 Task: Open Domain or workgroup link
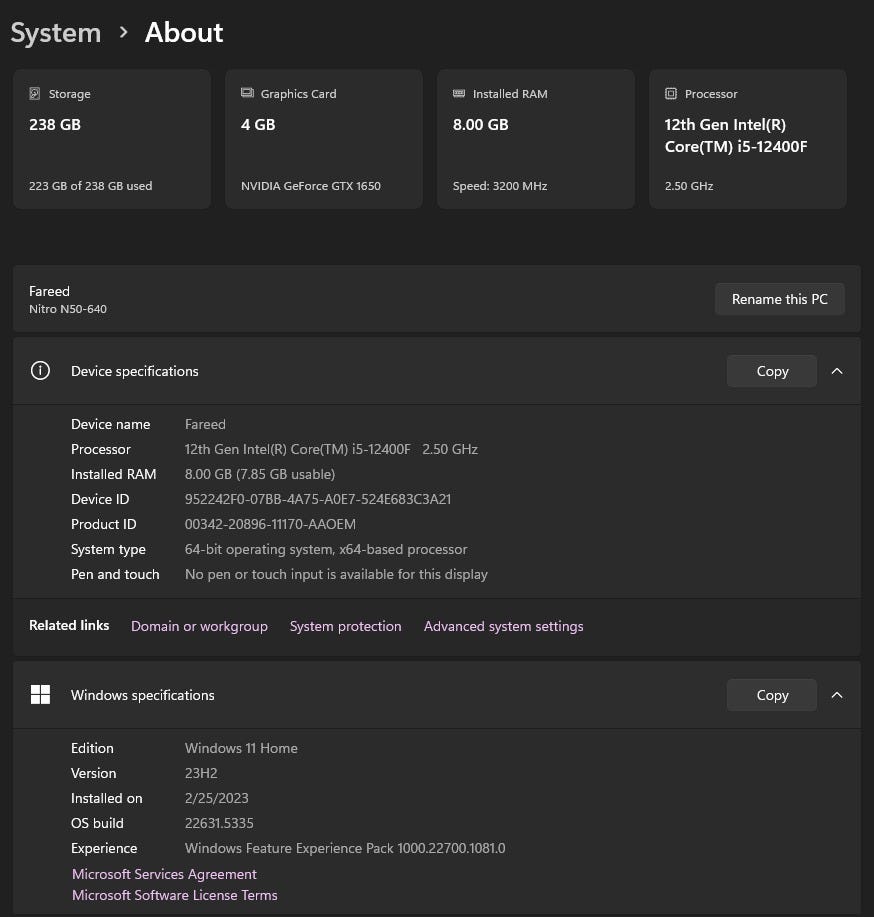click(199, 626)
